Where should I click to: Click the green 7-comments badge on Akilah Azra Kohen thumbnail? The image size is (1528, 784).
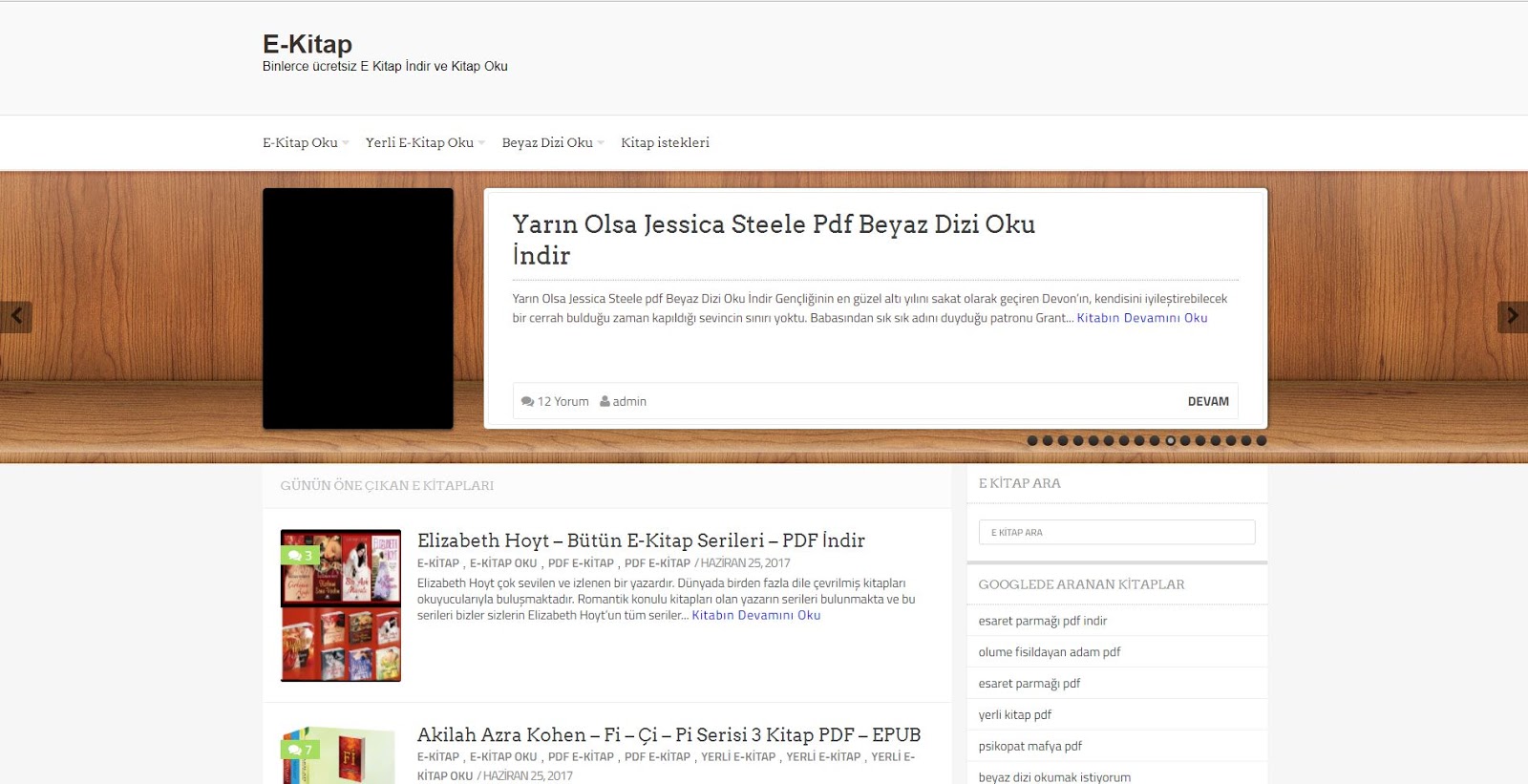point(300,750)
